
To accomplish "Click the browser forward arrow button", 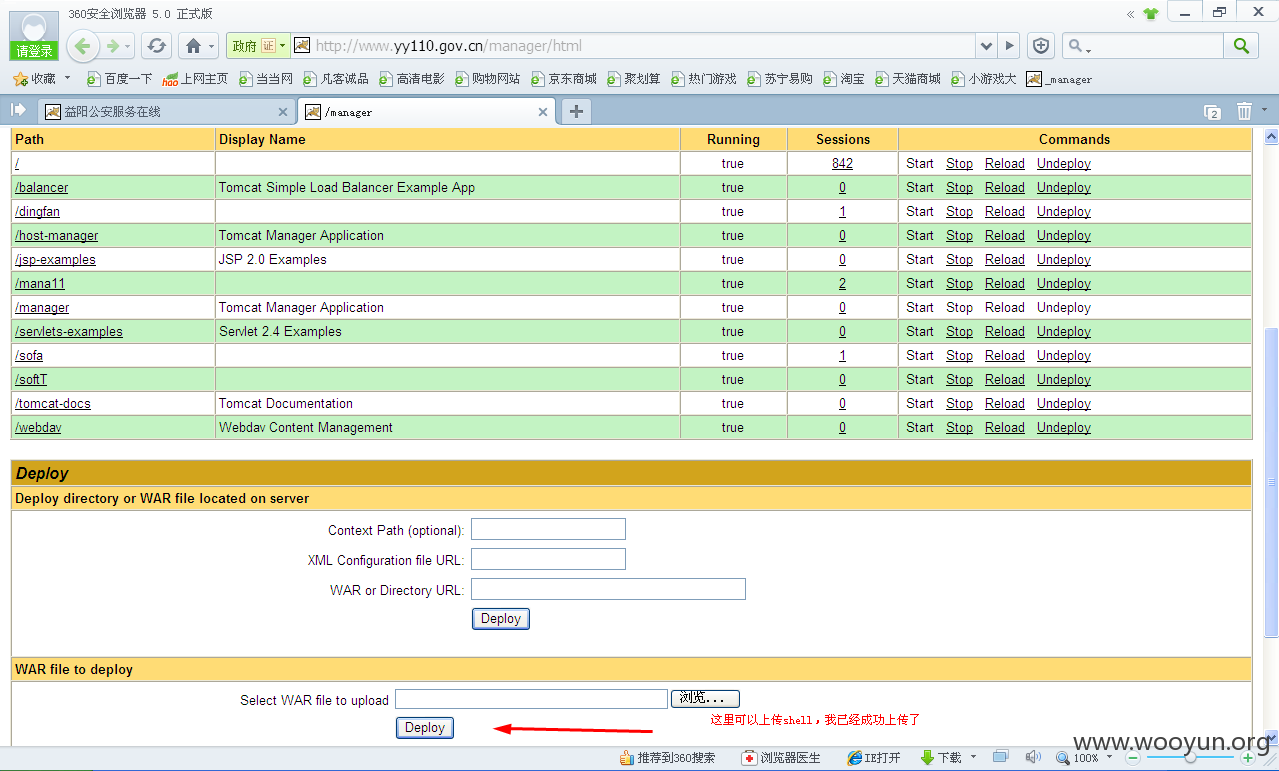I will tap(112, 46).
